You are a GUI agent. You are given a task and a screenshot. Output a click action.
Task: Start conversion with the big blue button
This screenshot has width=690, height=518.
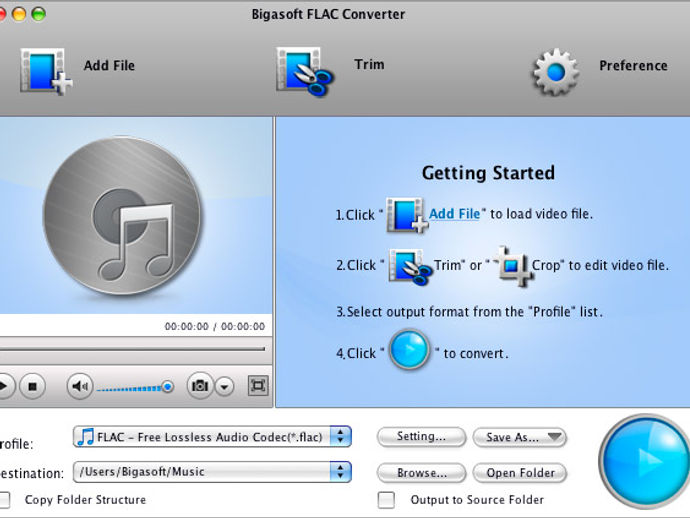pos(645,460)
